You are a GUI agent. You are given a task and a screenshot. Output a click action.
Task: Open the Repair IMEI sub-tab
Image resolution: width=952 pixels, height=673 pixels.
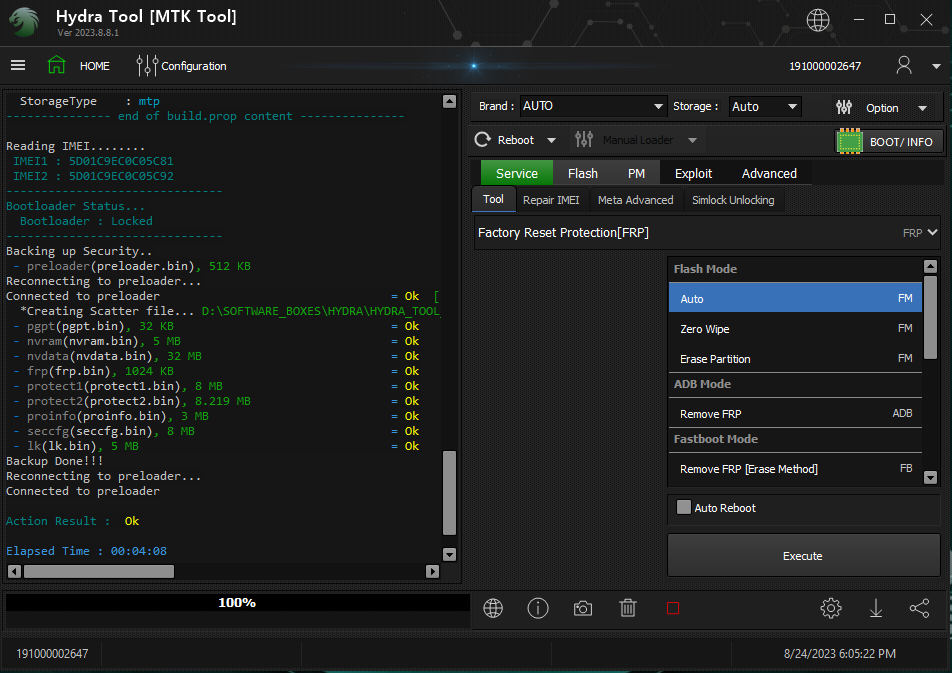click(551, 200)
